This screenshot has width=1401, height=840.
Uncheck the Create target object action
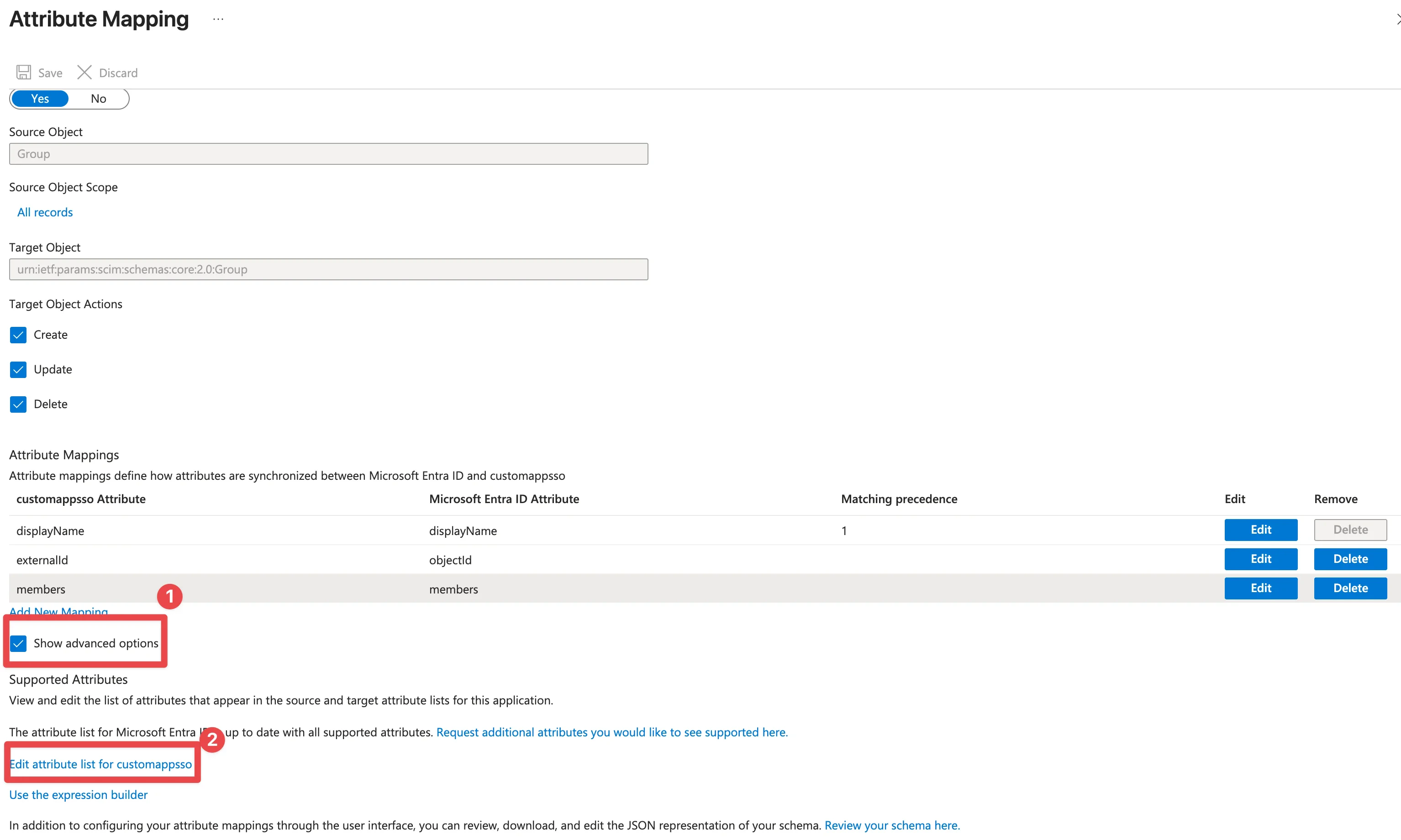pos(17,335)
